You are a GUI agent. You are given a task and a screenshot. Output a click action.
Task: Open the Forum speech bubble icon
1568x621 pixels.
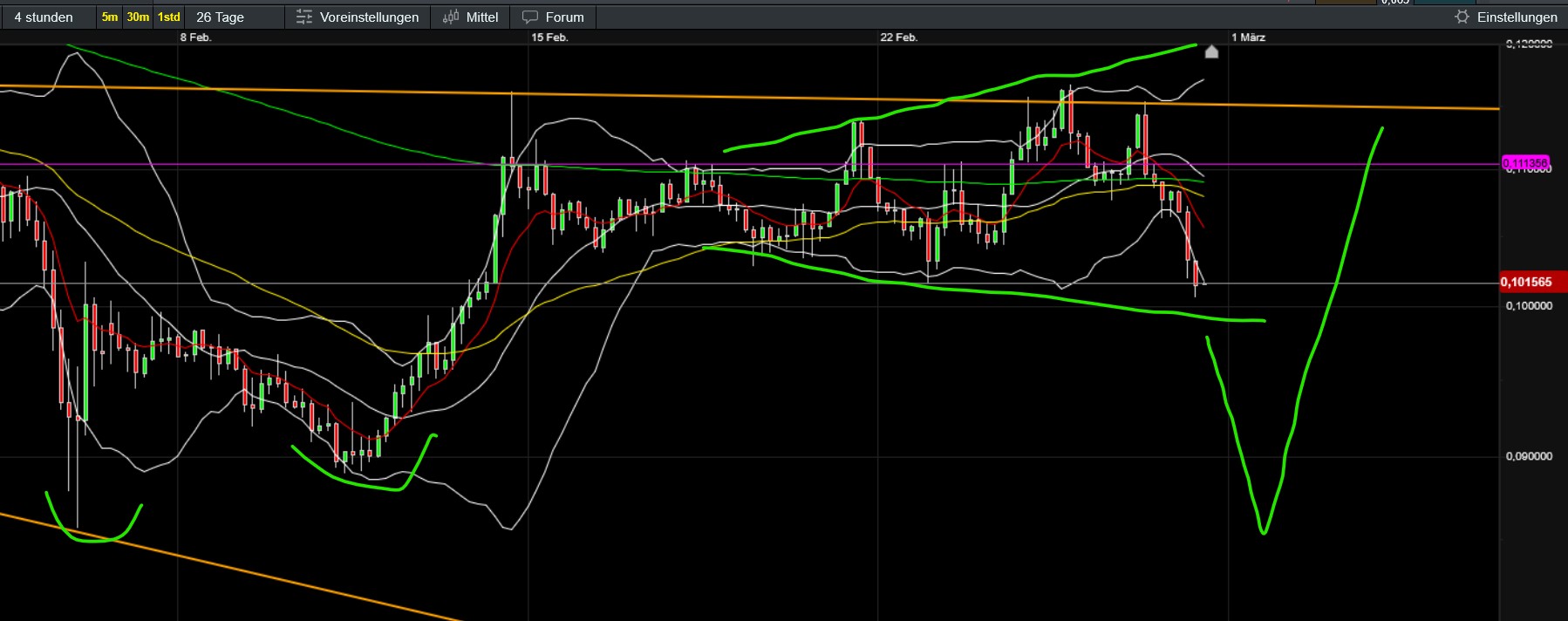tap(529, 17)
